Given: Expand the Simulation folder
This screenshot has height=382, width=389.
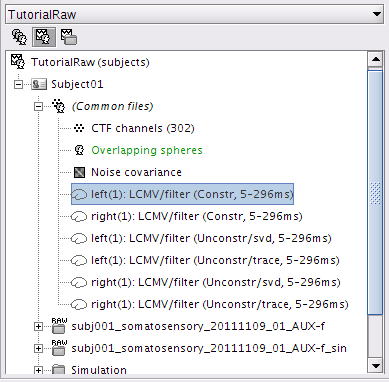Looking at the screenshot, I should coord(39,370).
